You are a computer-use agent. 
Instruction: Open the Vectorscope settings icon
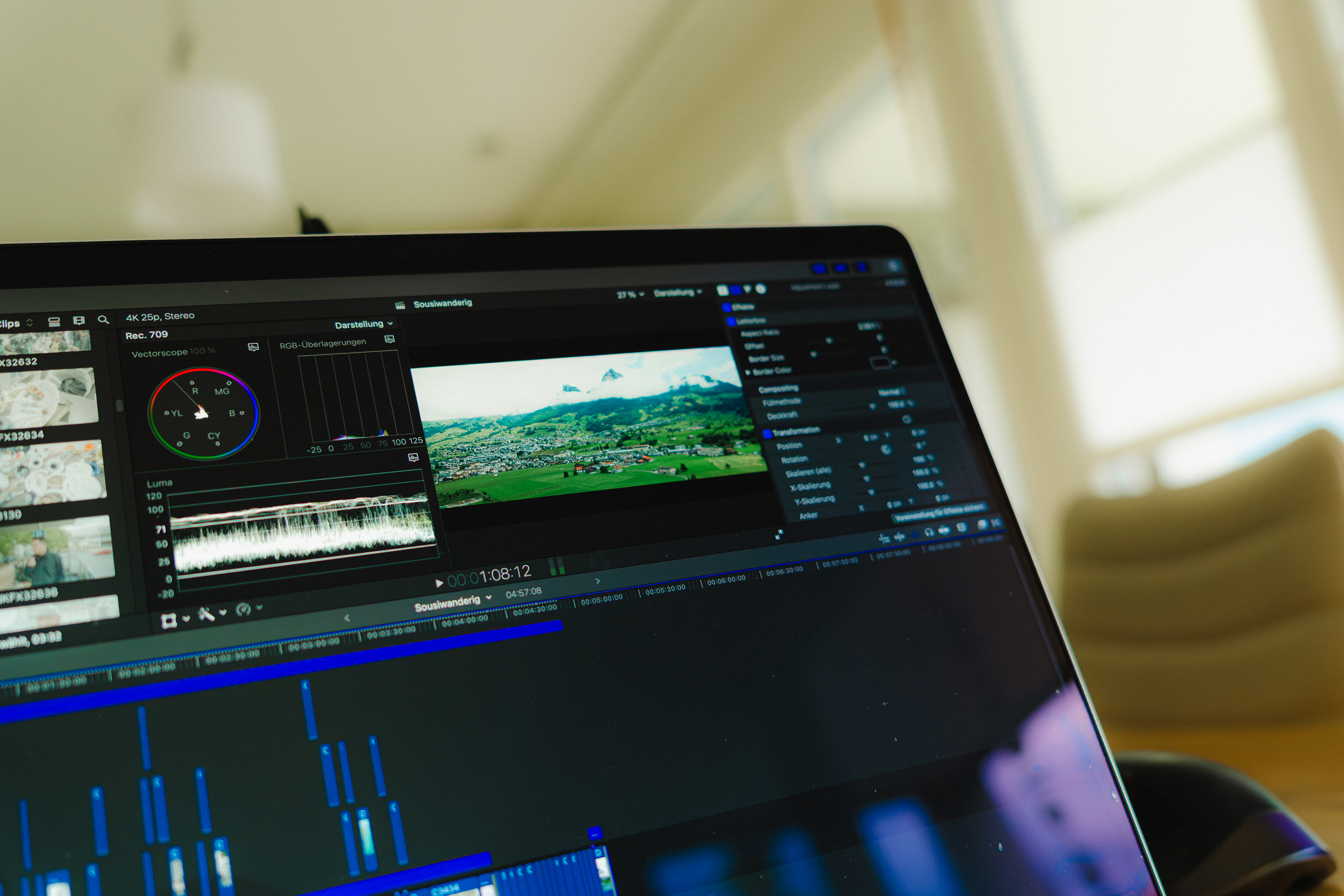point(253,347)
